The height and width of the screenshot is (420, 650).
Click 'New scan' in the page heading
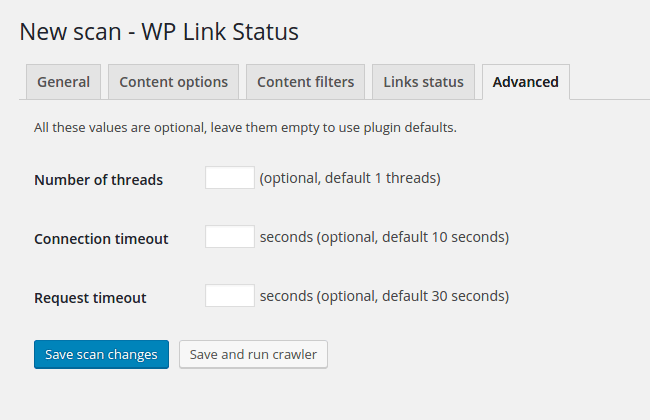pos(70,32)
